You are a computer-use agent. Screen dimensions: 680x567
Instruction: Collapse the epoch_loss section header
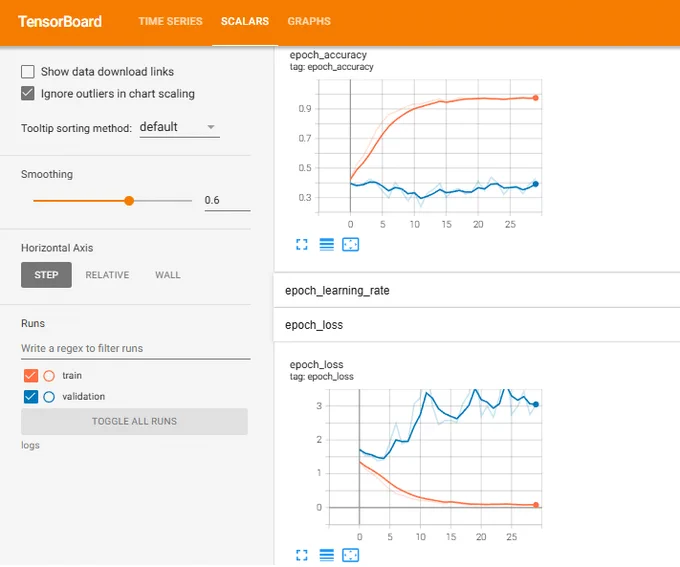(x=477, y=325)
